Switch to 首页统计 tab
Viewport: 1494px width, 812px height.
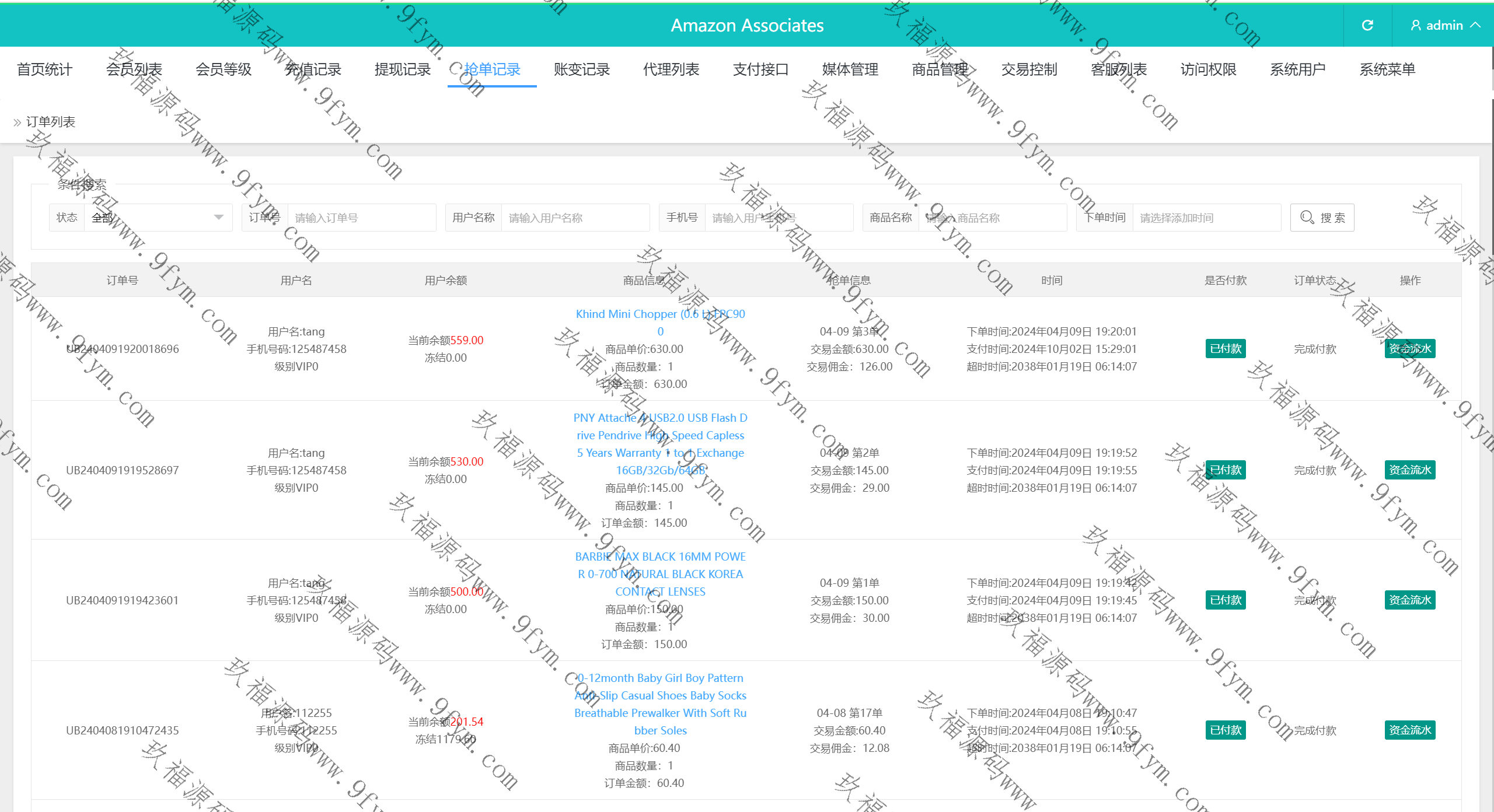[44, 69]
